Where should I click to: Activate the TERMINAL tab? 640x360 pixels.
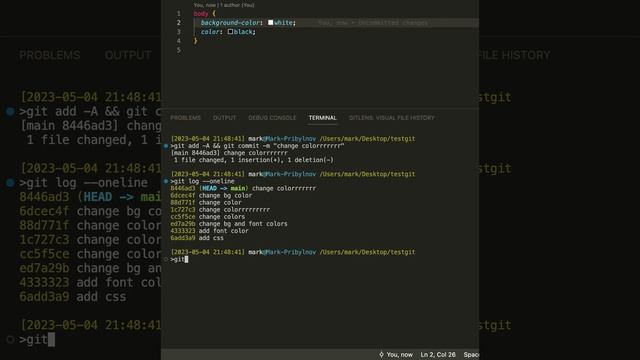(322, 118)
